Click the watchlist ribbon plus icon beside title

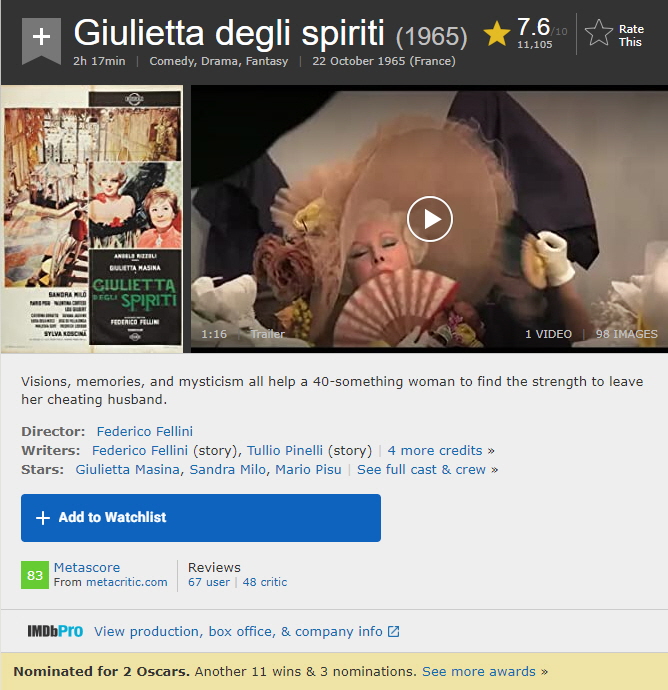tap(41, 40)
